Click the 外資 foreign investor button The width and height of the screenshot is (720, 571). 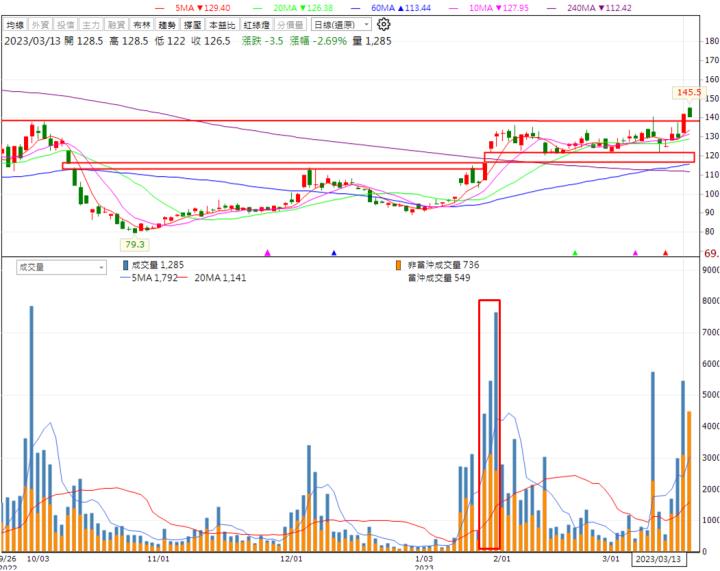41,23
